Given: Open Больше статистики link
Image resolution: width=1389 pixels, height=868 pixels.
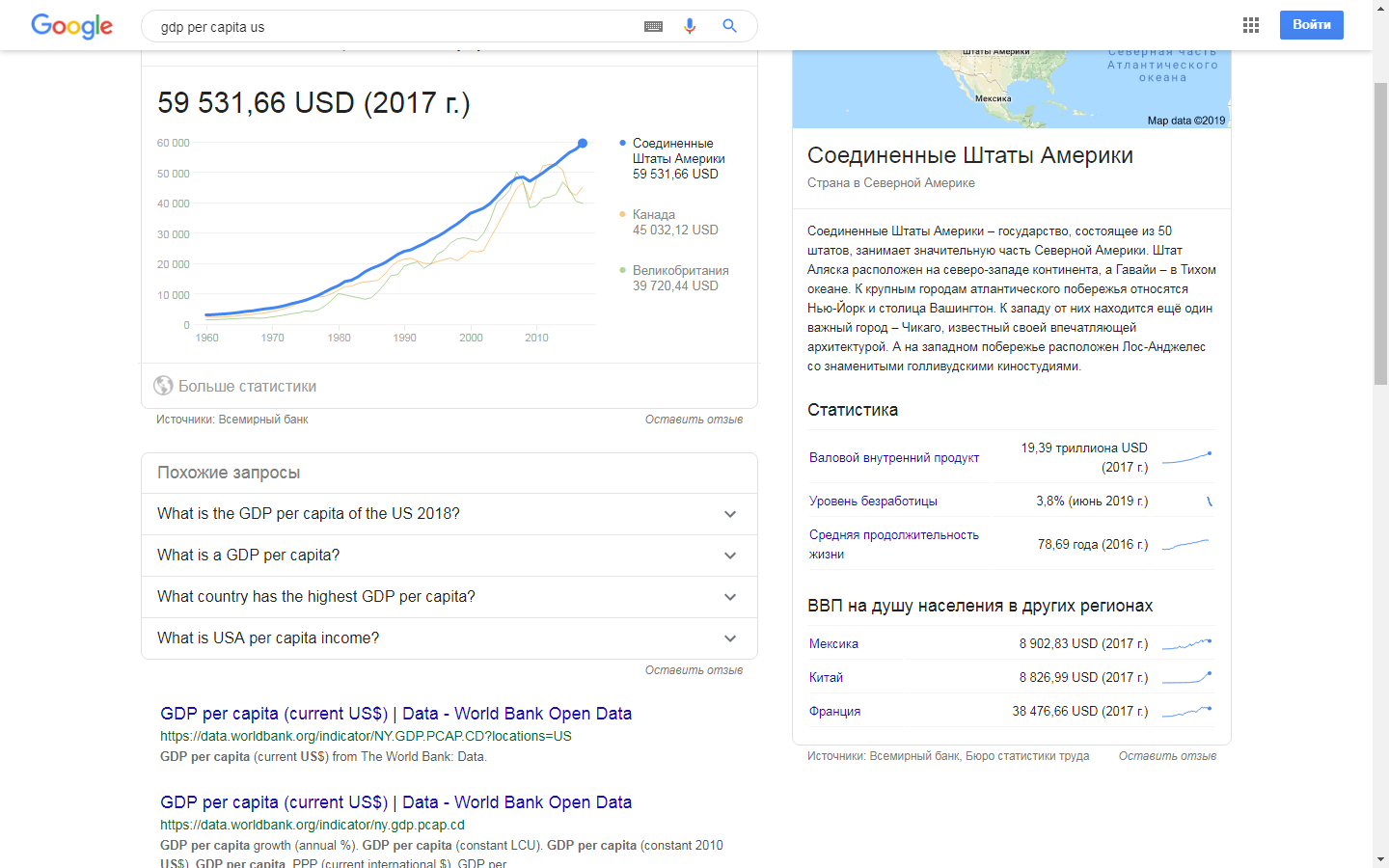Looking at the screenshot, I should (x=247, y=386).
